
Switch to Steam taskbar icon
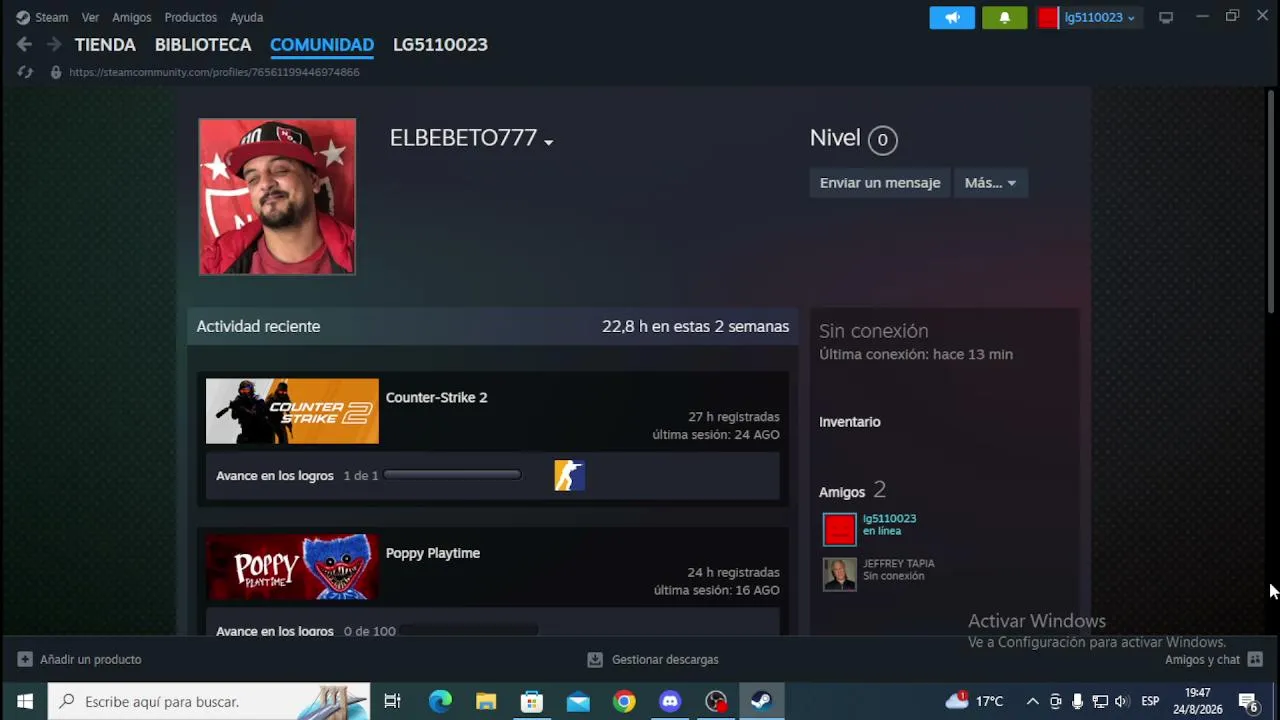[762, 701]
